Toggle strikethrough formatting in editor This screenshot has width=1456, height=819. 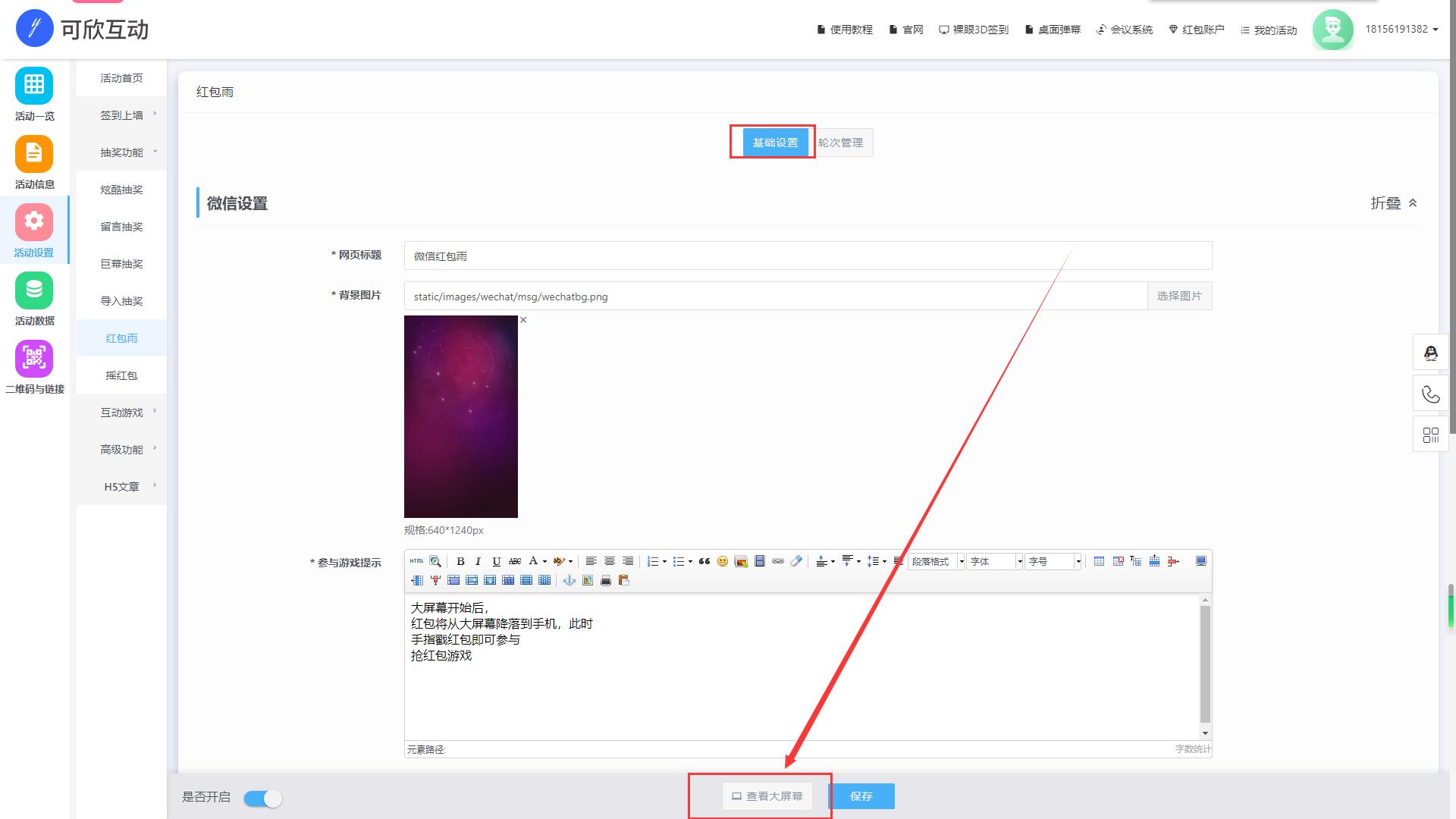(x=515, y=561)
